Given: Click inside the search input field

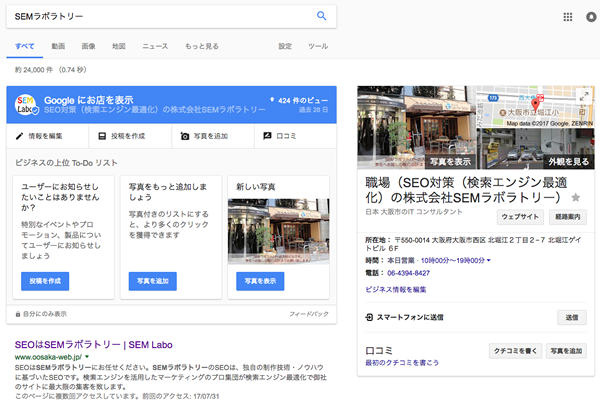Looking at the screenshot, I should tap(161, 16).
